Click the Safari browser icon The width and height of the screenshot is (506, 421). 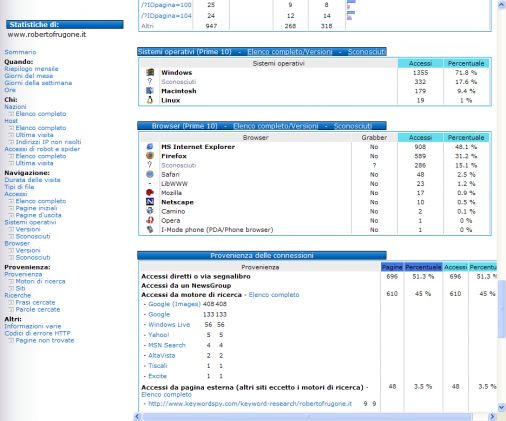(x=150, y=174)
